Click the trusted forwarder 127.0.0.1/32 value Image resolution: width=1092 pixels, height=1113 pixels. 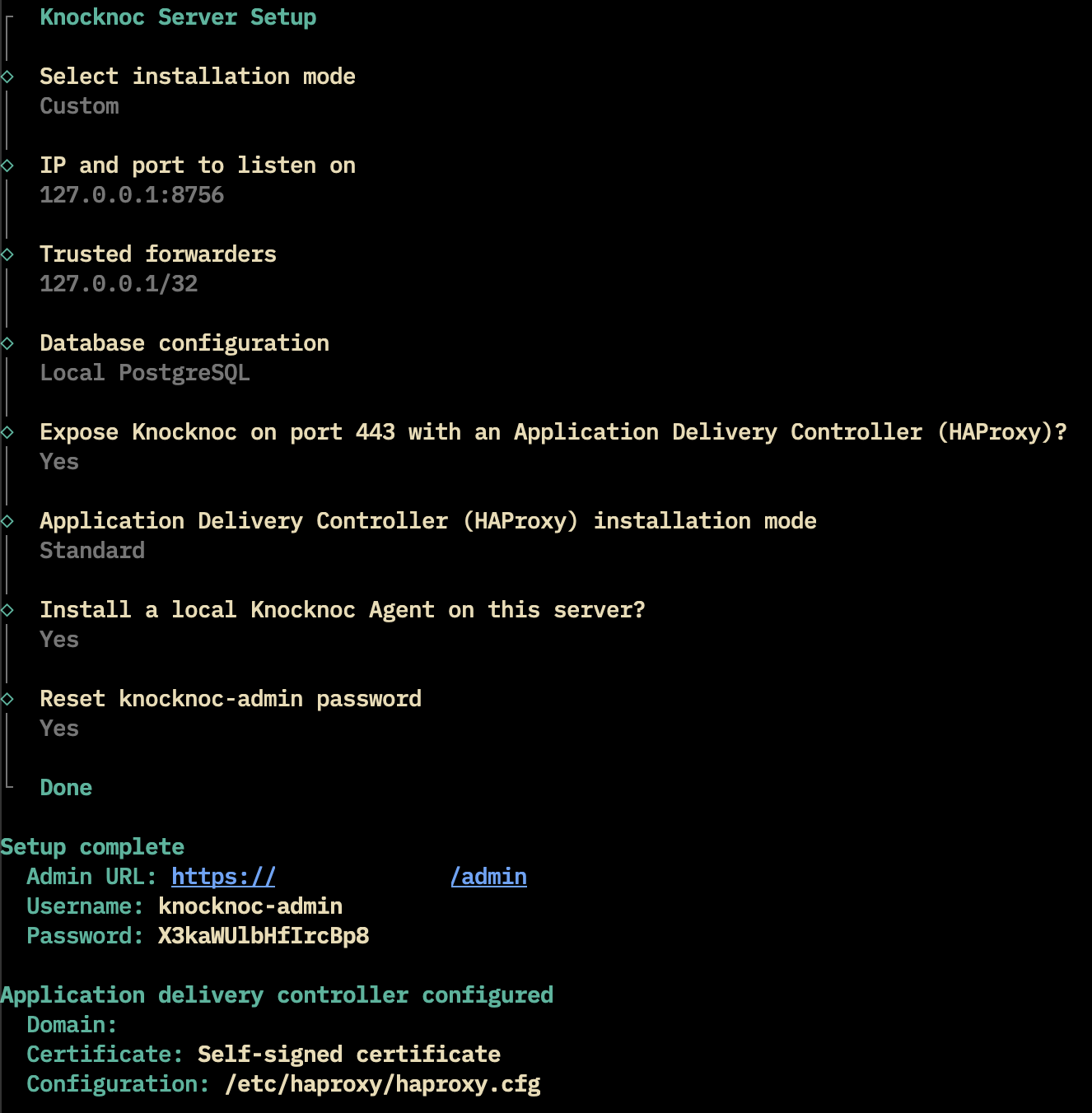click(119, 284)
